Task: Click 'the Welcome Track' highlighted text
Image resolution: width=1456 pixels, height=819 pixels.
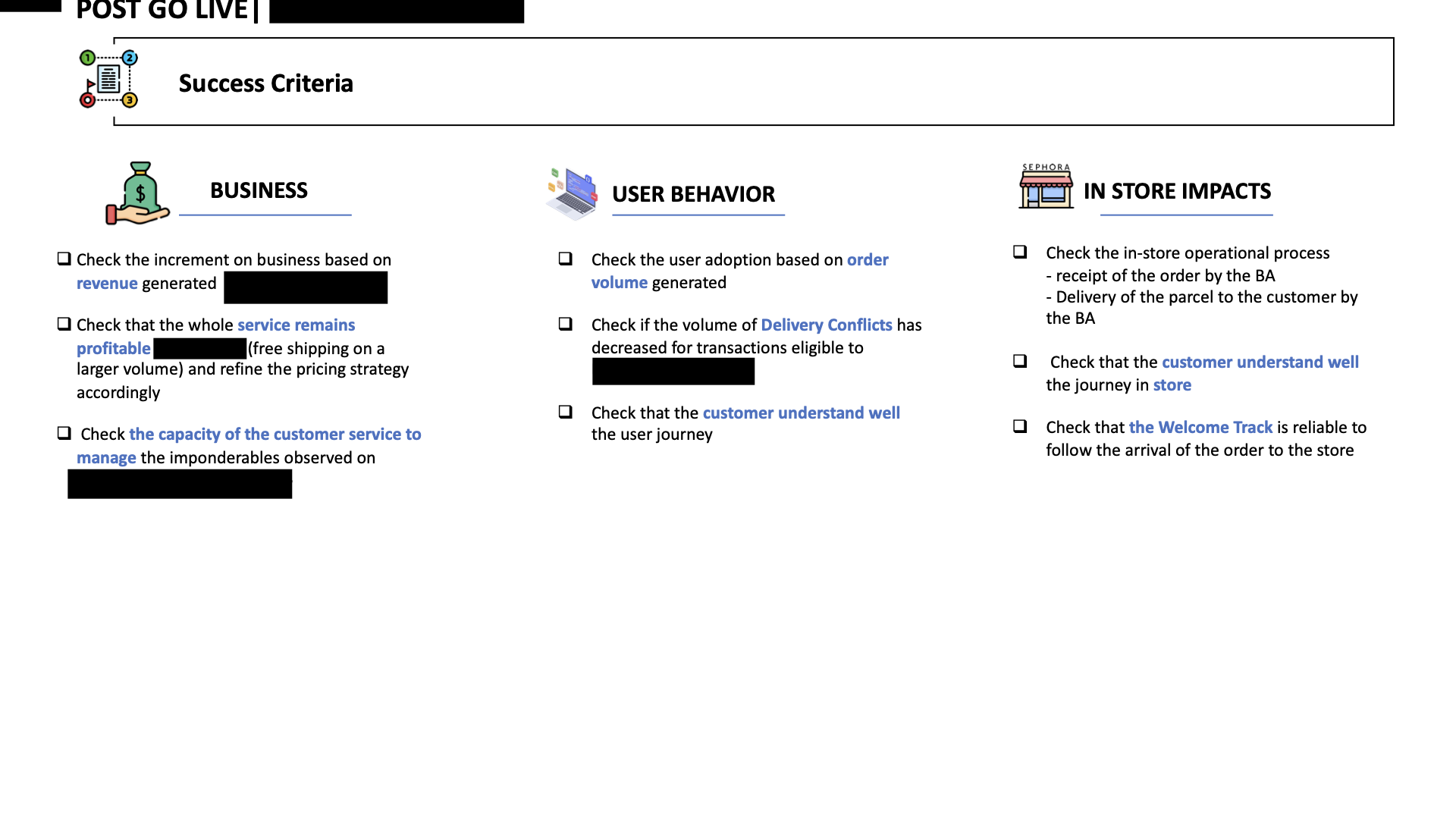Action: coord(1200,427)
